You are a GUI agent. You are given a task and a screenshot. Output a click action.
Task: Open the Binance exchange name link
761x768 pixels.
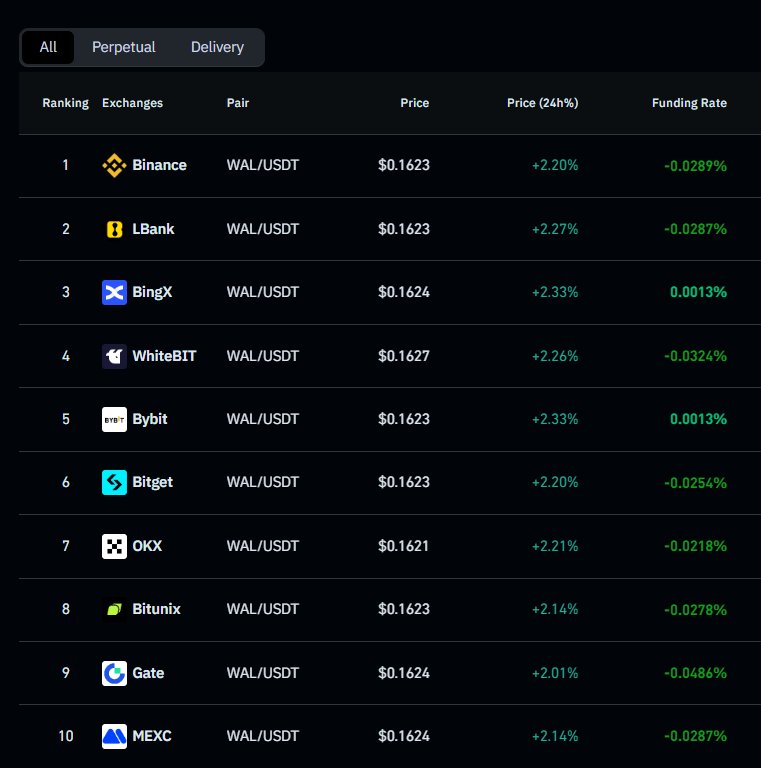[x=159, y=165]
